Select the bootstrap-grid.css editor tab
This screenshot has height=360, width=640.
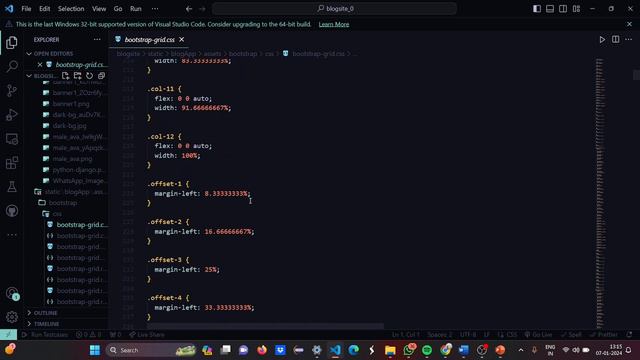click(149, 40)
